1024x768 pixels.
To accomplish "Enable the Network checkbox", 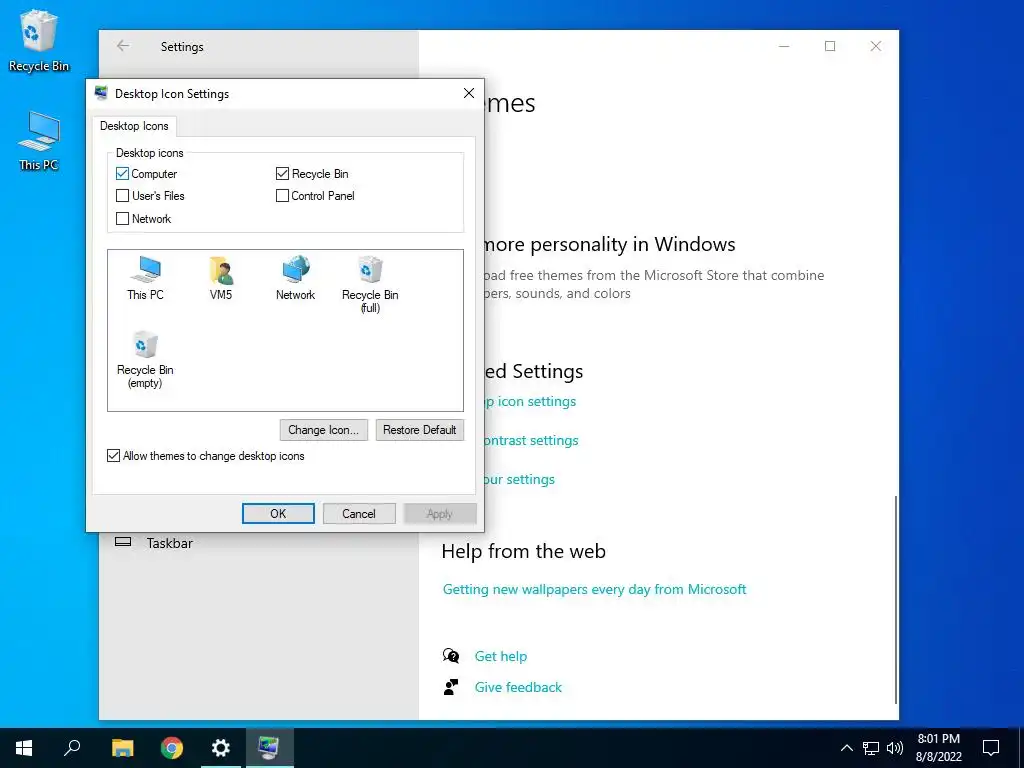I will pyautogui.click(x=122, y=219).
